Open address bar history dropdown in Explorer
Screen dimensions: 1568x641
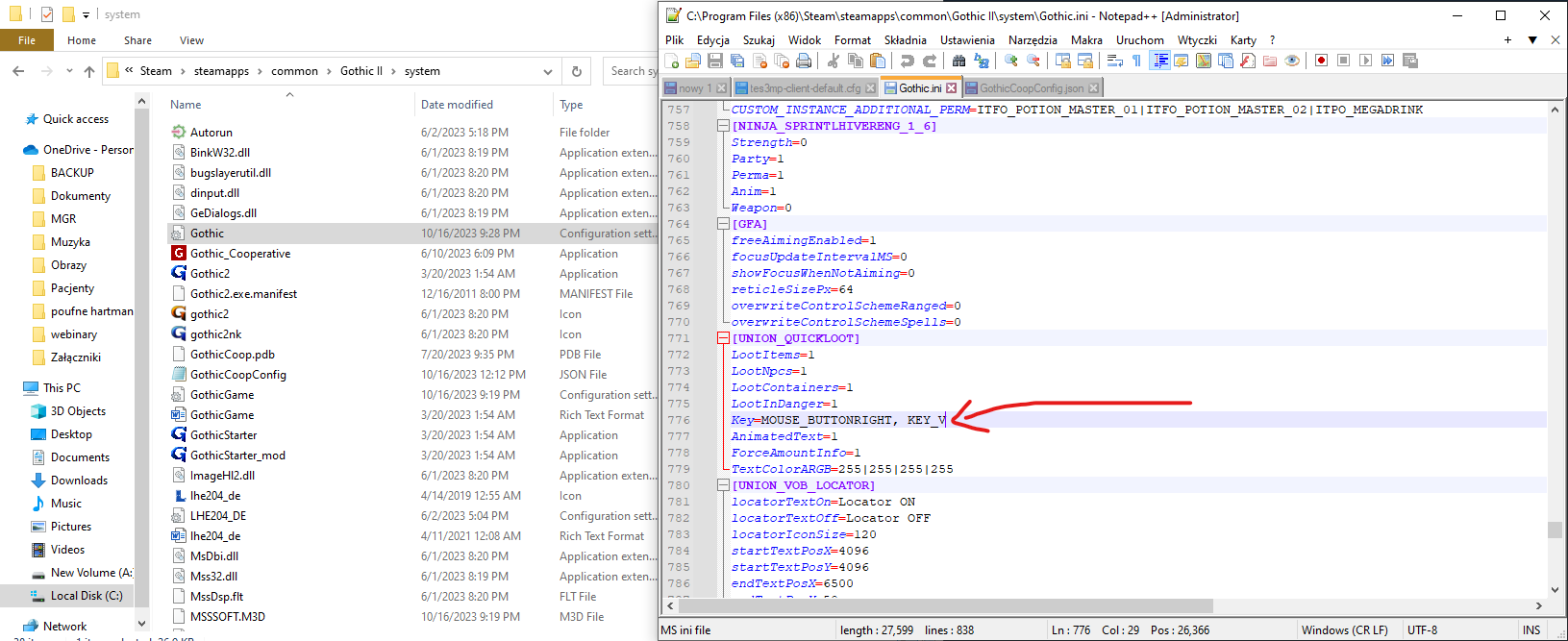(x=547, y=71)
